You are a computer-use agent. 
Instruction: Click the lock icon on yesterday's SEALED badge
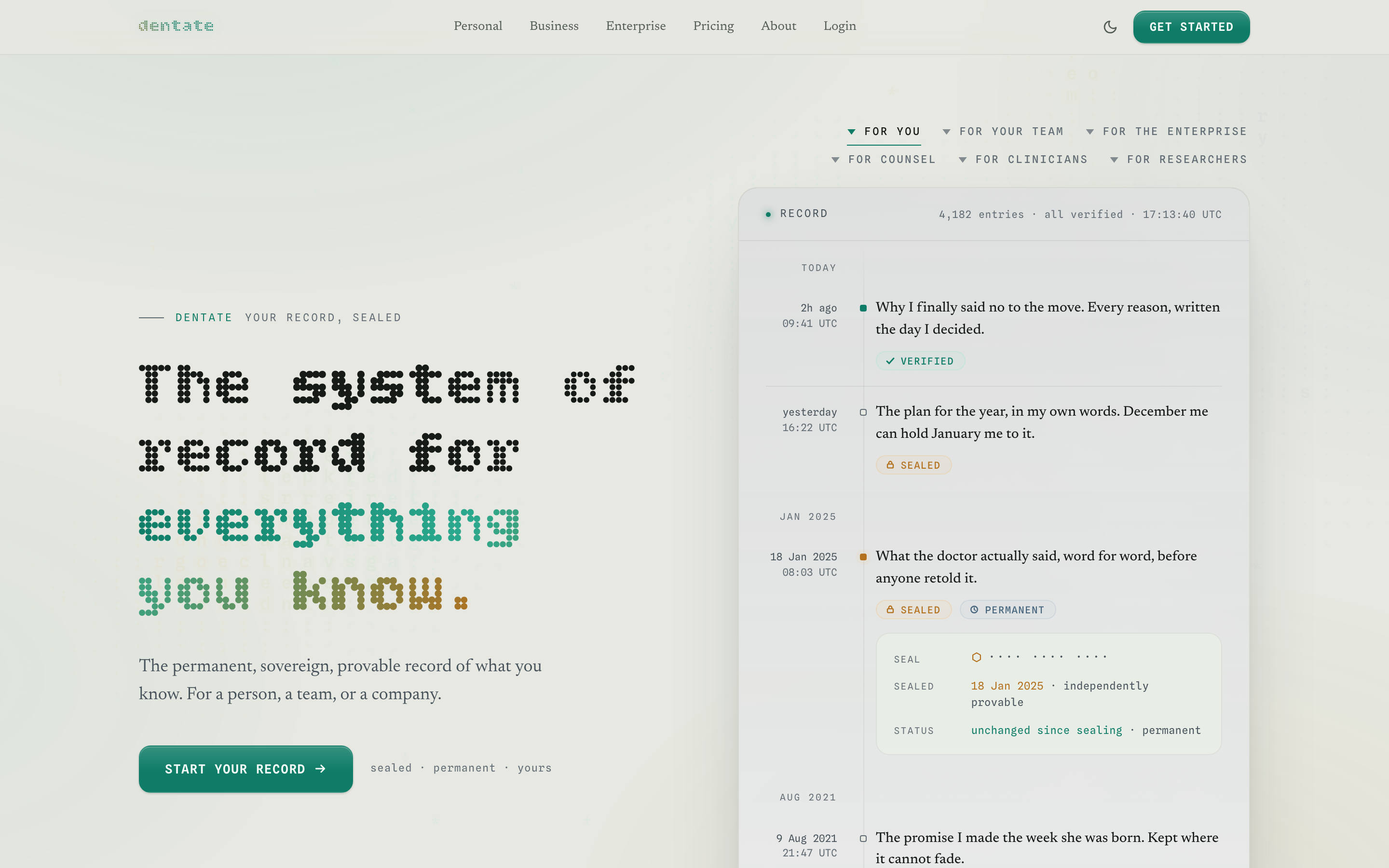pyautogui.click(x=890, y=465)
